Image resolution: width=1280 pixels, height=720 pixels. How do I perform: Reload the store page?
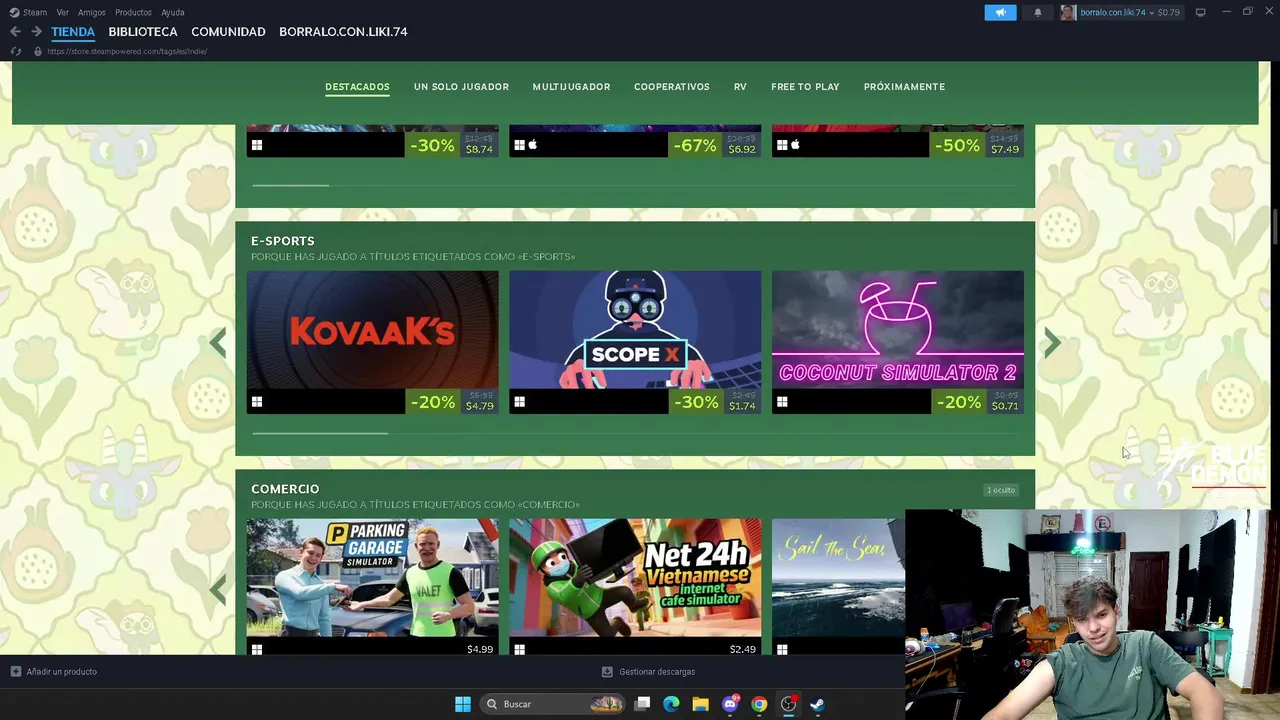click(16, 51)
